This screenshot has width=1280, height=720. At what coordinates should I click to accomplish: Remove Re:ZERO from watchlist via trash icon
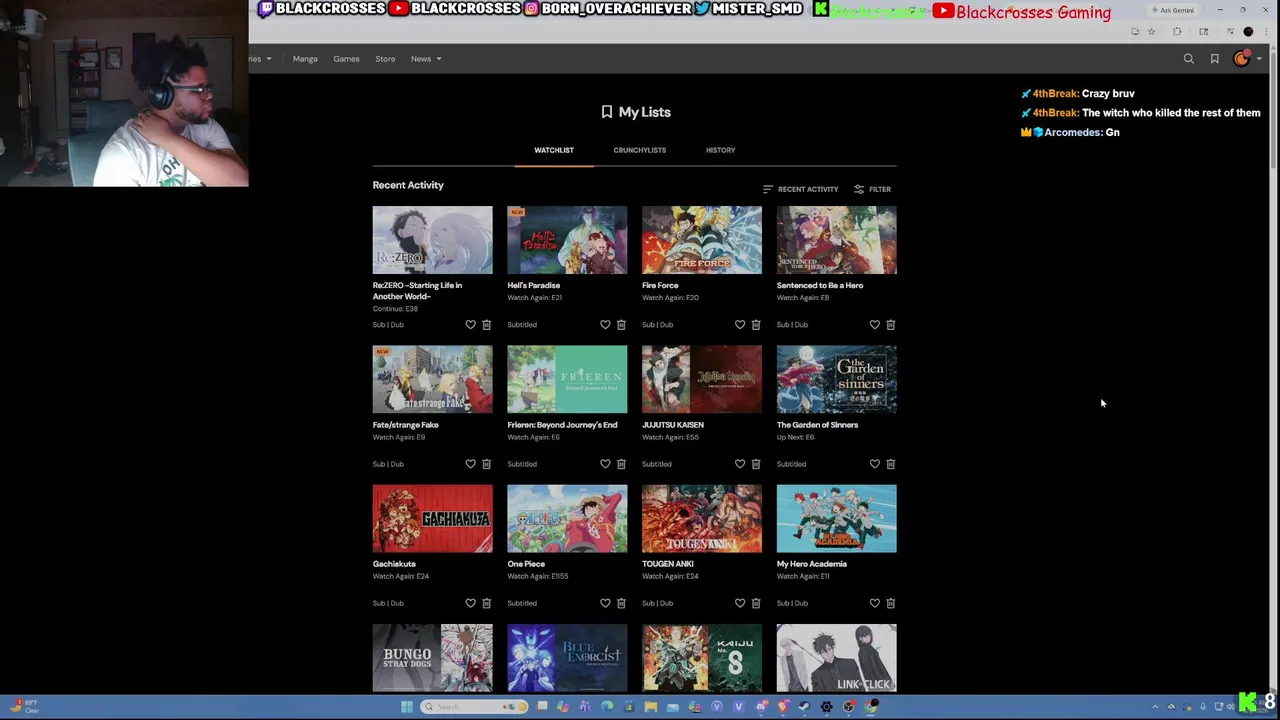[487, 325]
